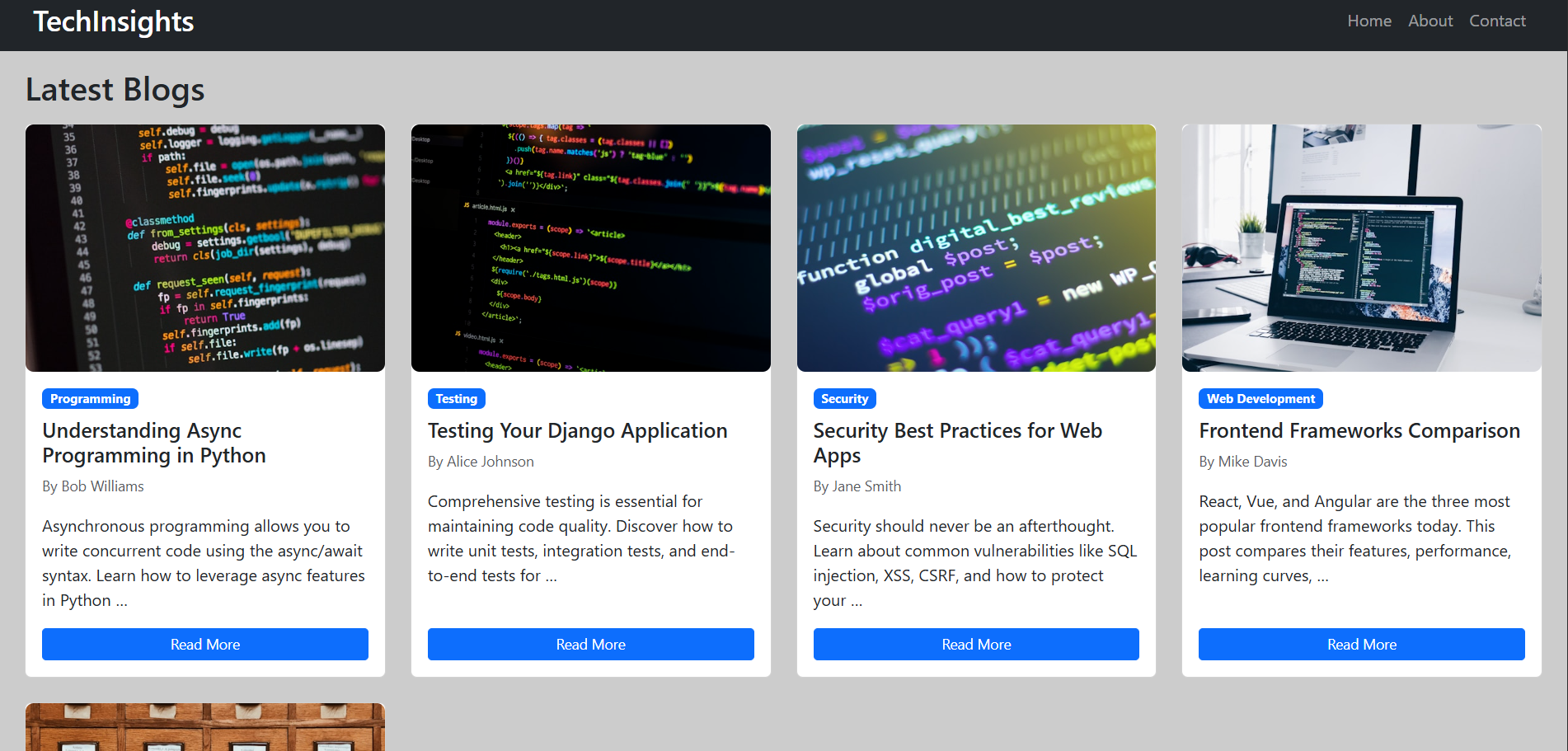Screen dimensions: 1568x751
Task: Open the Contact nav link
Action: click(x=1496, y=21)
